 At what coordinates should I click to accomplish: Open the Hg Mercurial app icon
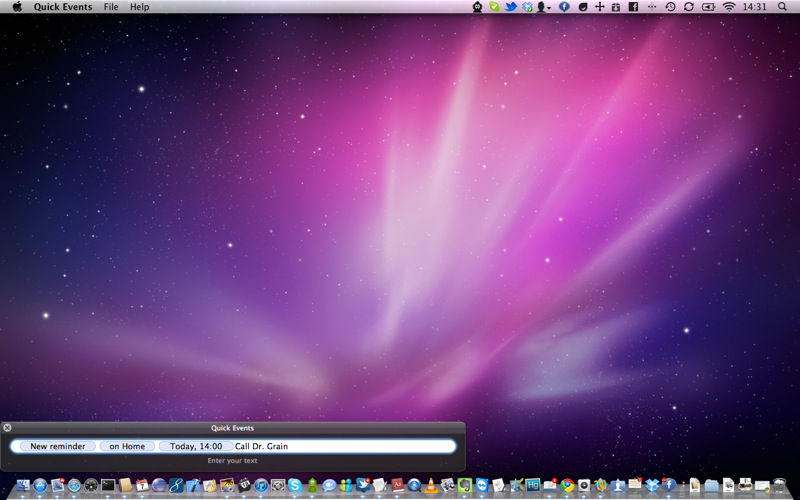(x=533, y=485)
